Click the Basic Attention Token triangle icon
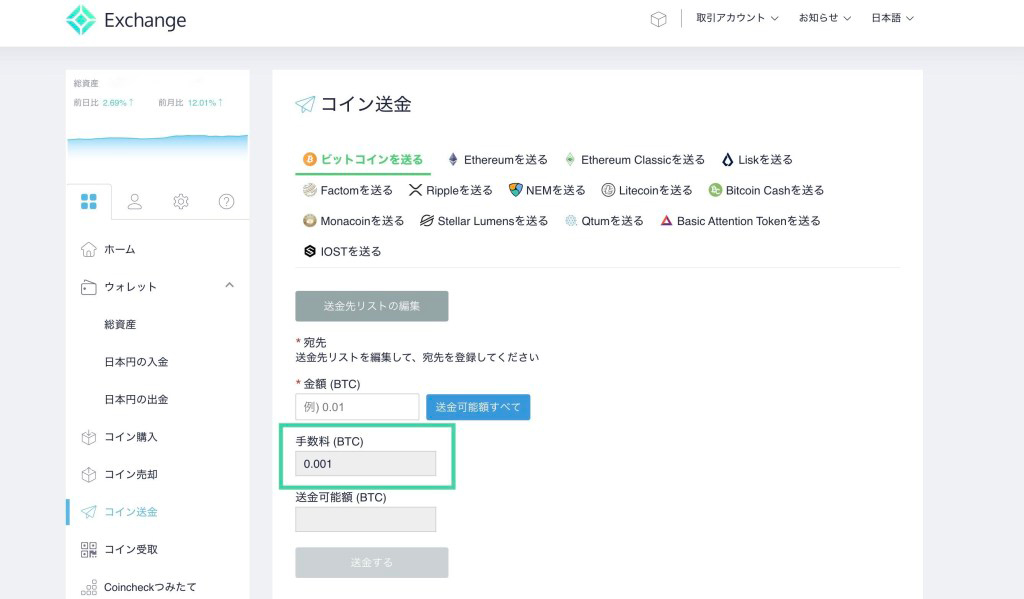 click(x=666, y=221)
